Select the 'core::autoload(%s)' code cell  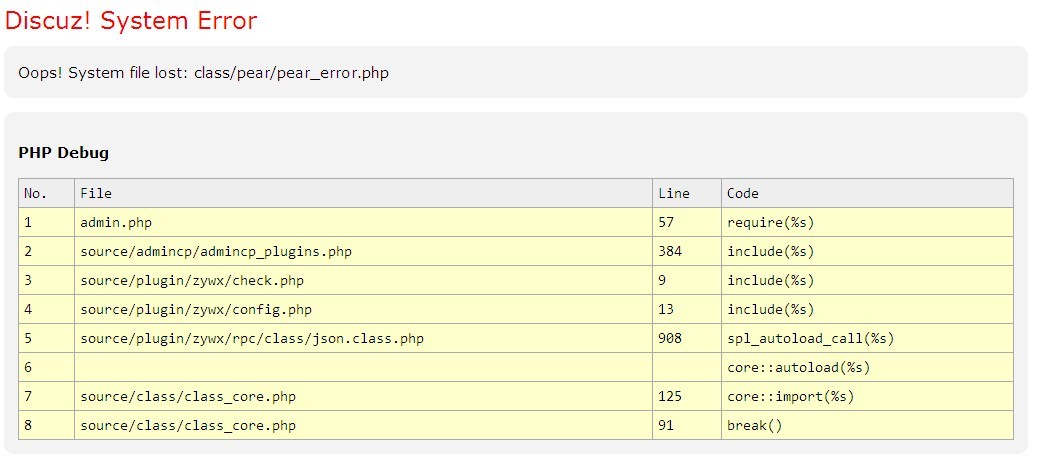[x=867, y=368]
